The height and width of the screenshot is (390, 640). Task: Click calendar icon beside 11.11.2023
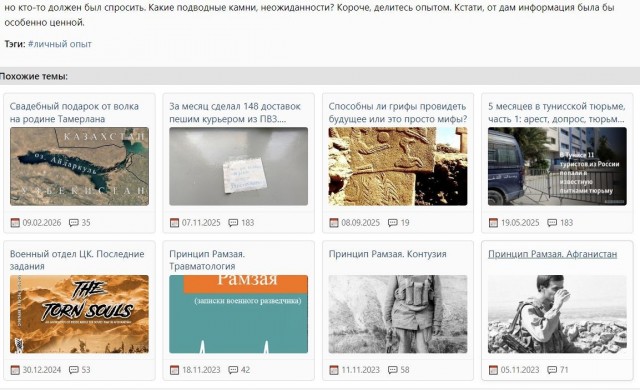334,370
